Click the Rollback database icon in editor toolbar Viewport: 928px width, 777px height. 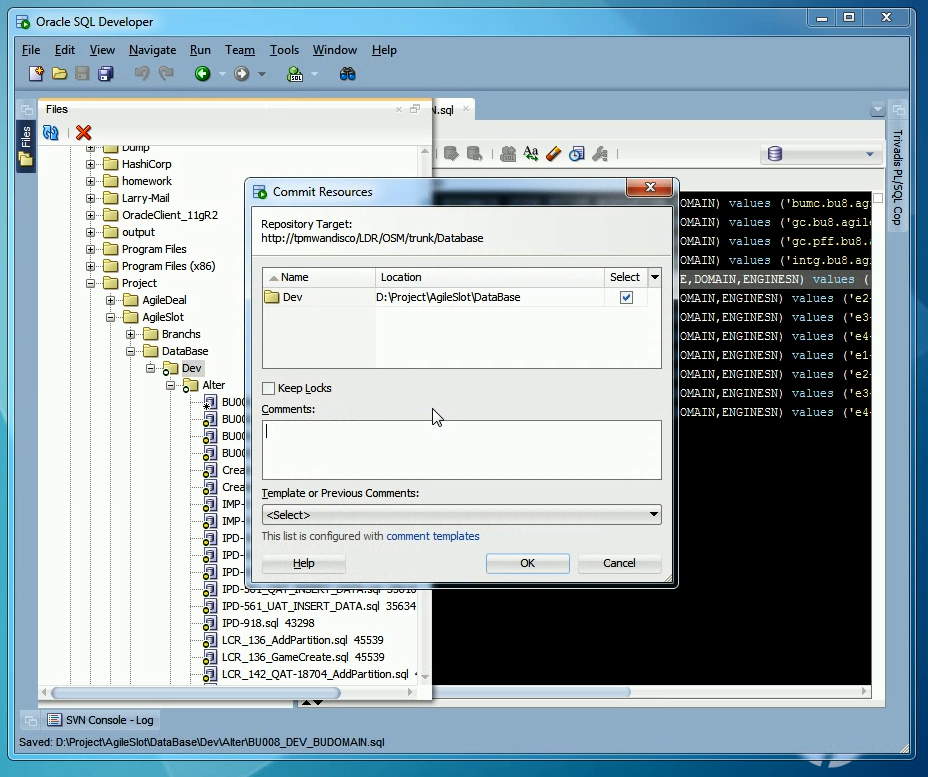474,154
